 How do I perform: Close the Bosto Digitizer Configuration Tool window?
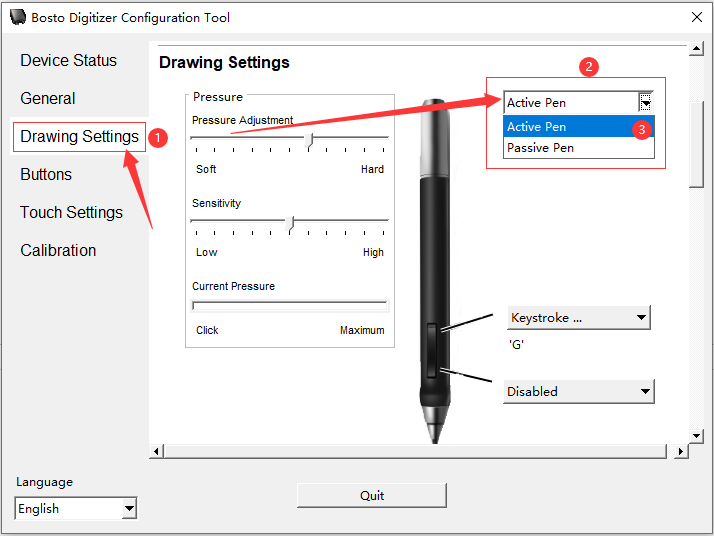(697, 17)
